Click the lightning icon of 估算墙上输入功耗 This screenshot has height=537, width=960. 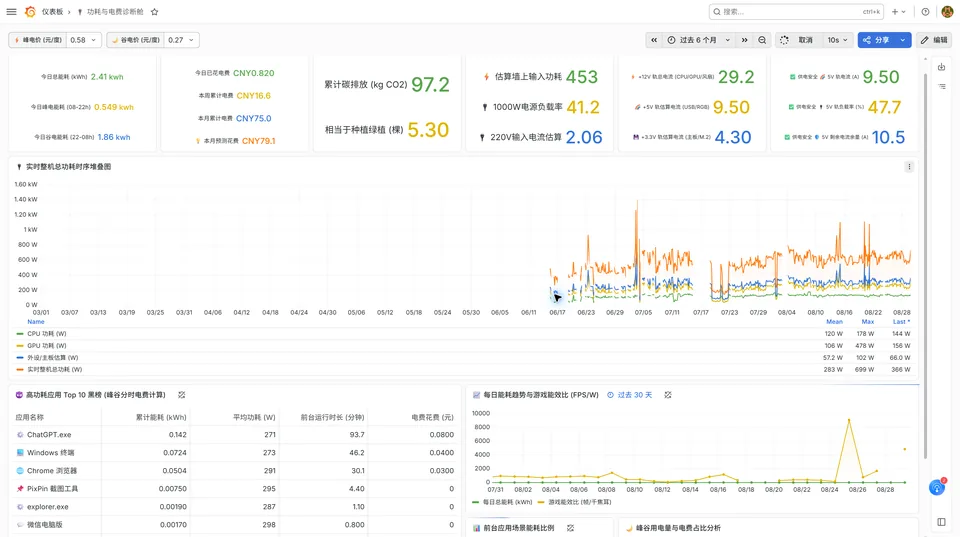(x=486, y=77)
